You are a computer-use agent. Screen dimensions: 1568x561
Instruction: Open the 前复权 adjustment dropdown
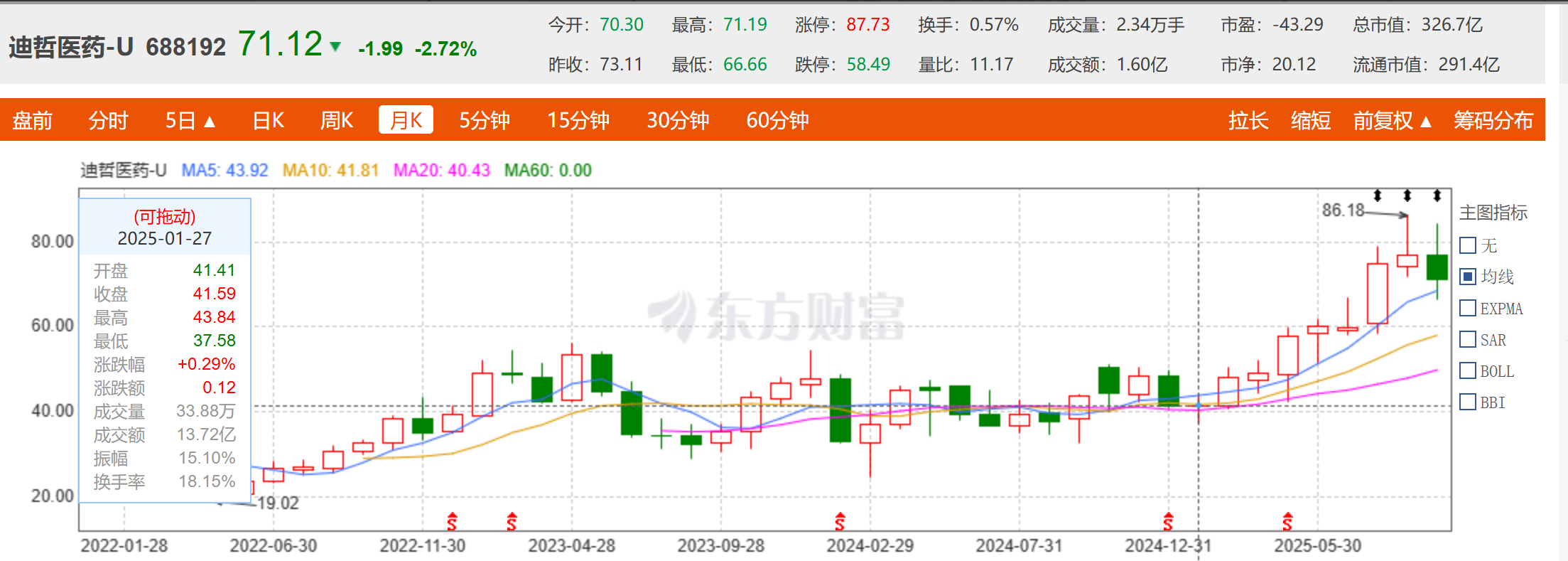tap(1392, 120)
